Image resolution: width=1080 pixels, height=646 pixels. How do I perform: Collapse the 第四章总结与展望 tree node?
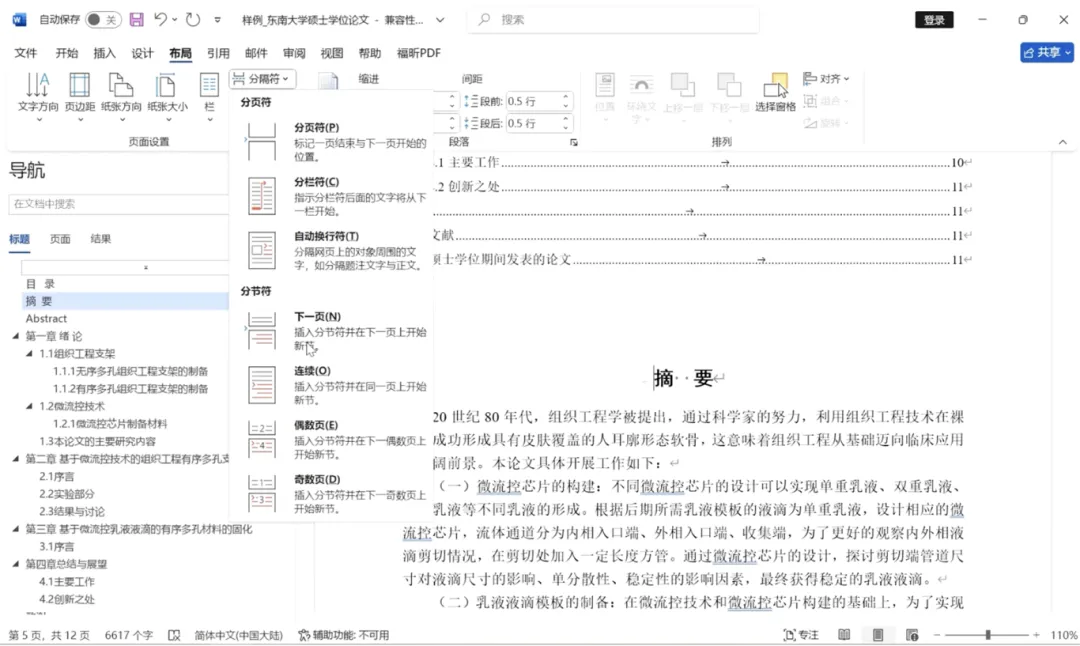[x=16, y=563]
